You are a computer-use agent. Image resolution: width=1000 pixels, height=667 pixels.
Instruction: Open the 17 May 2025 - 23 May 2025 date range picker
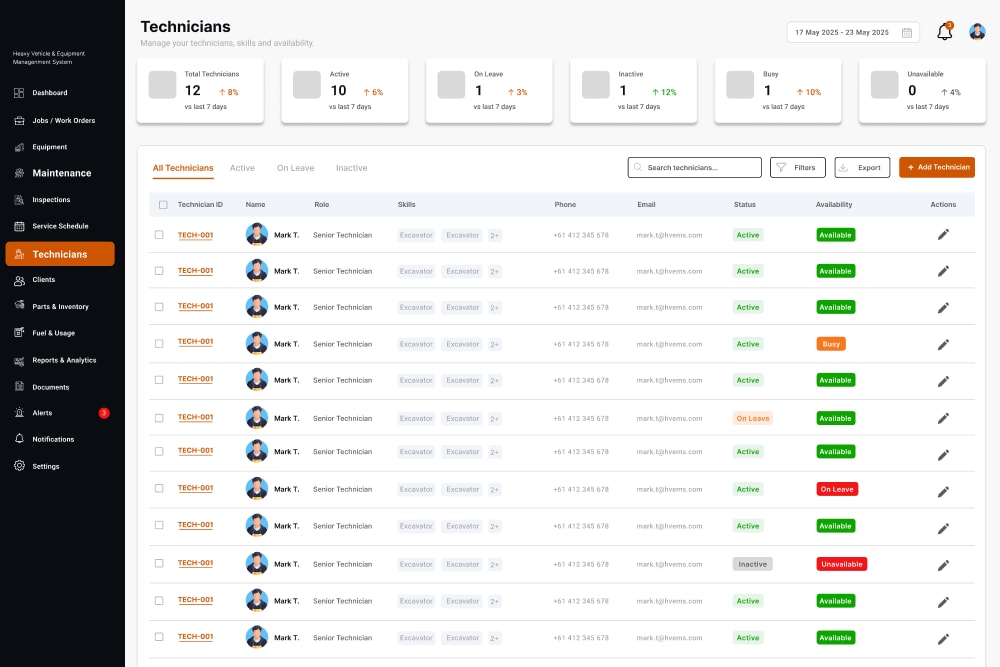tap(853, 33)
